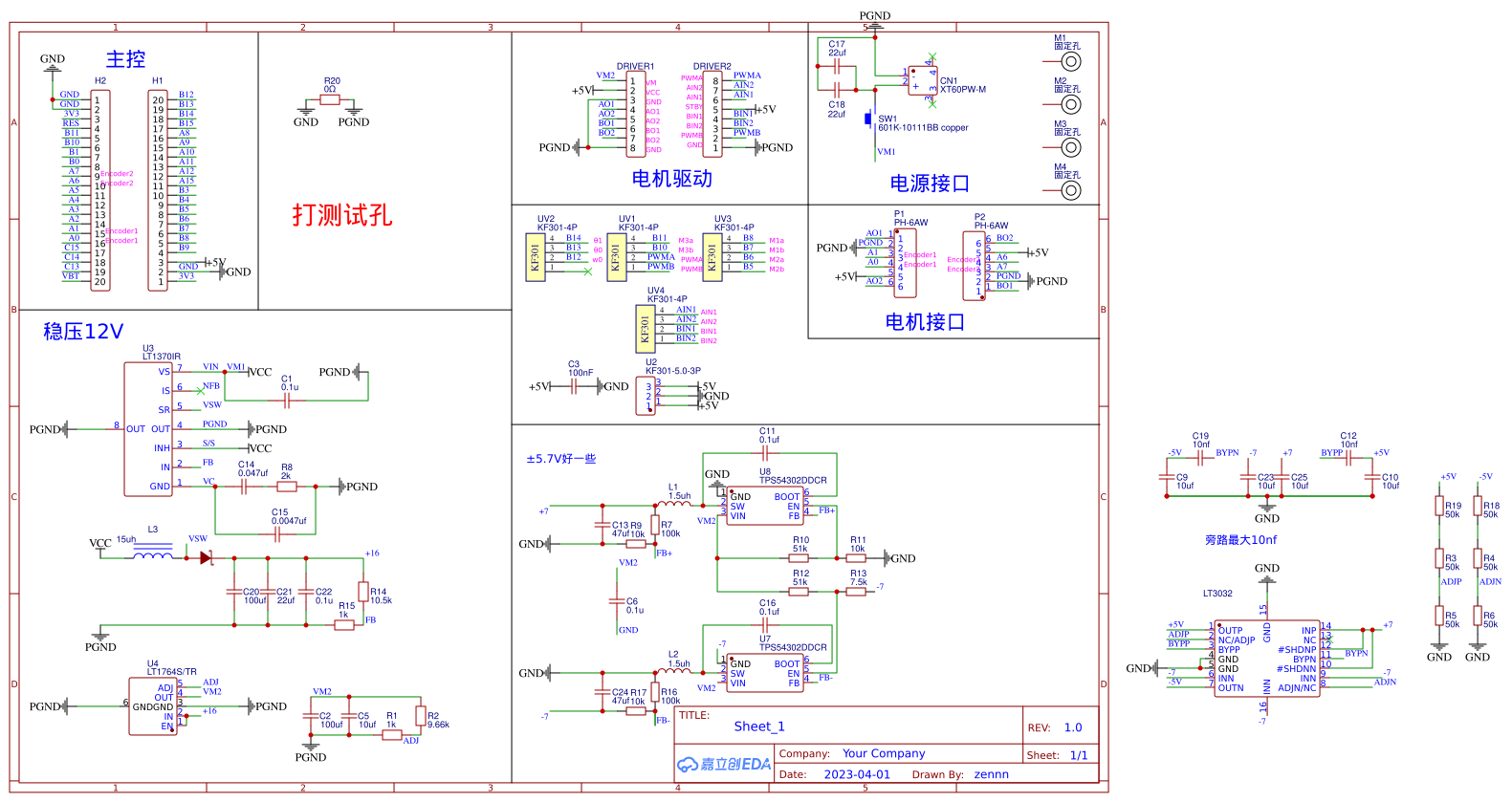Screen dimensions: 1512x802
Task: Select the Your Company text
Action: point(884,753)
